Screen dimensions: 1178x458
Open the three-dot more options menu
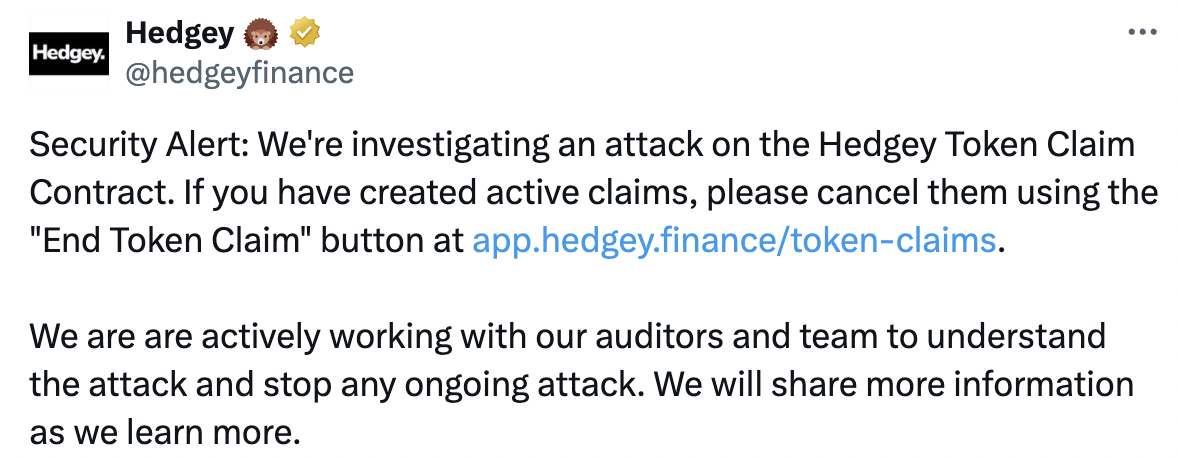click(1141, 32)
